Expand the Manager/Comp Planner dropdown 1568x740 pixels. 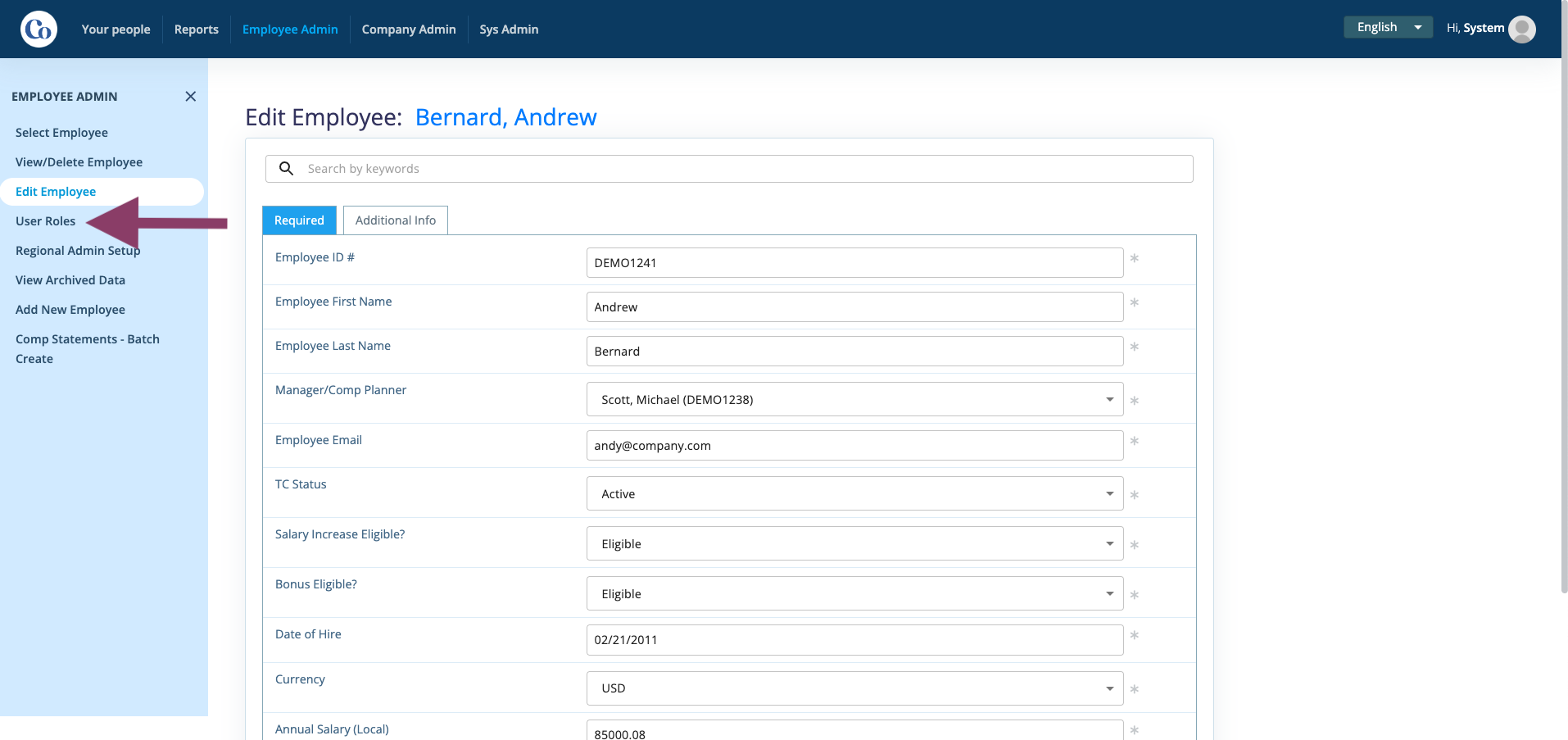[x=854, y=399]
